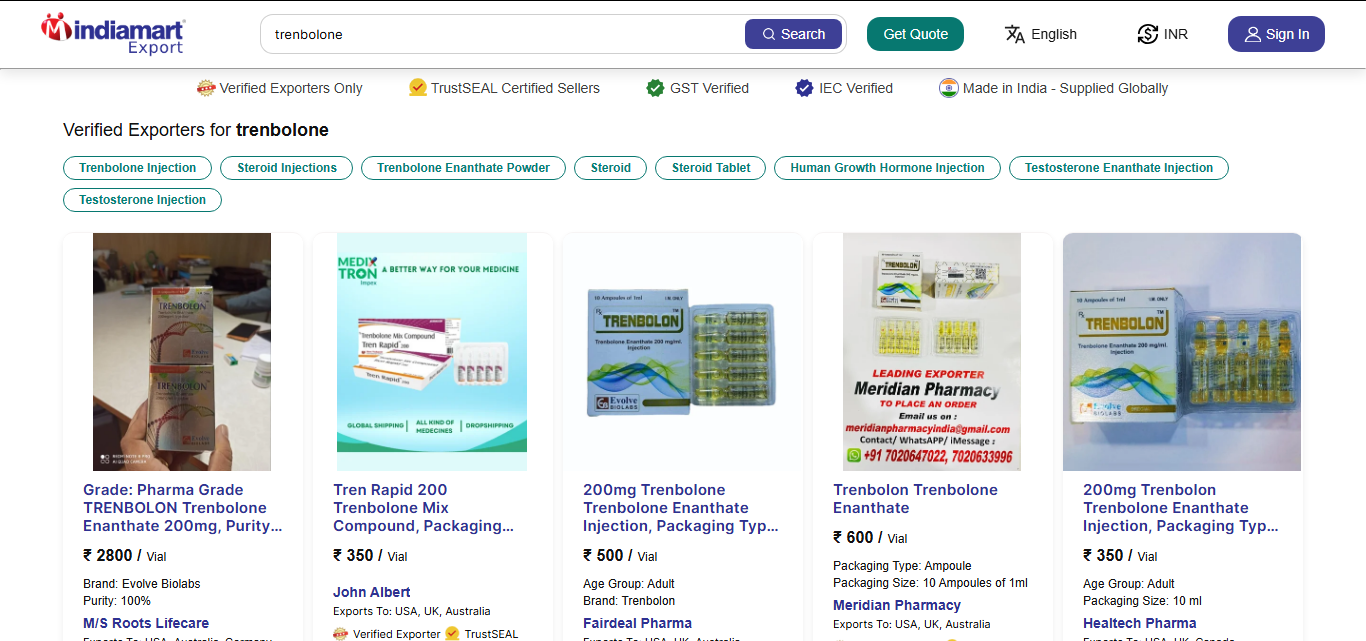Open the Healtech Pharma seller page
1366x641 pixels.
pos(1139,623)
